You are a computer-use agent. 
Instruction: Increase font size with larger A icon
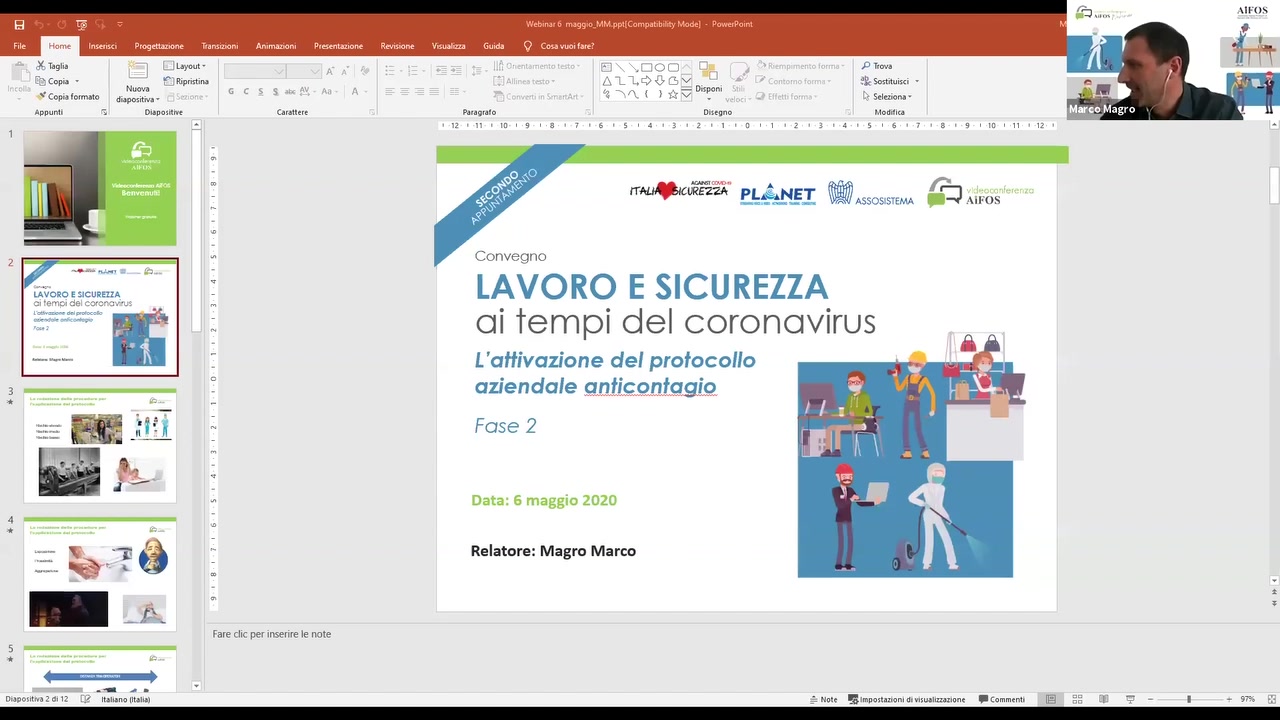(x=330, y=71)
